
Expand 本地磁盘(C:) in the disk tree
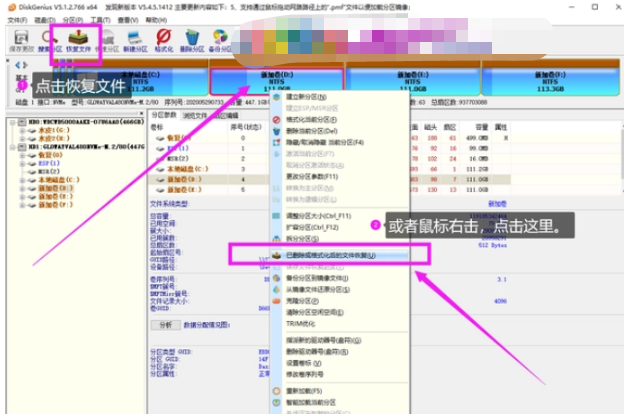20,179
